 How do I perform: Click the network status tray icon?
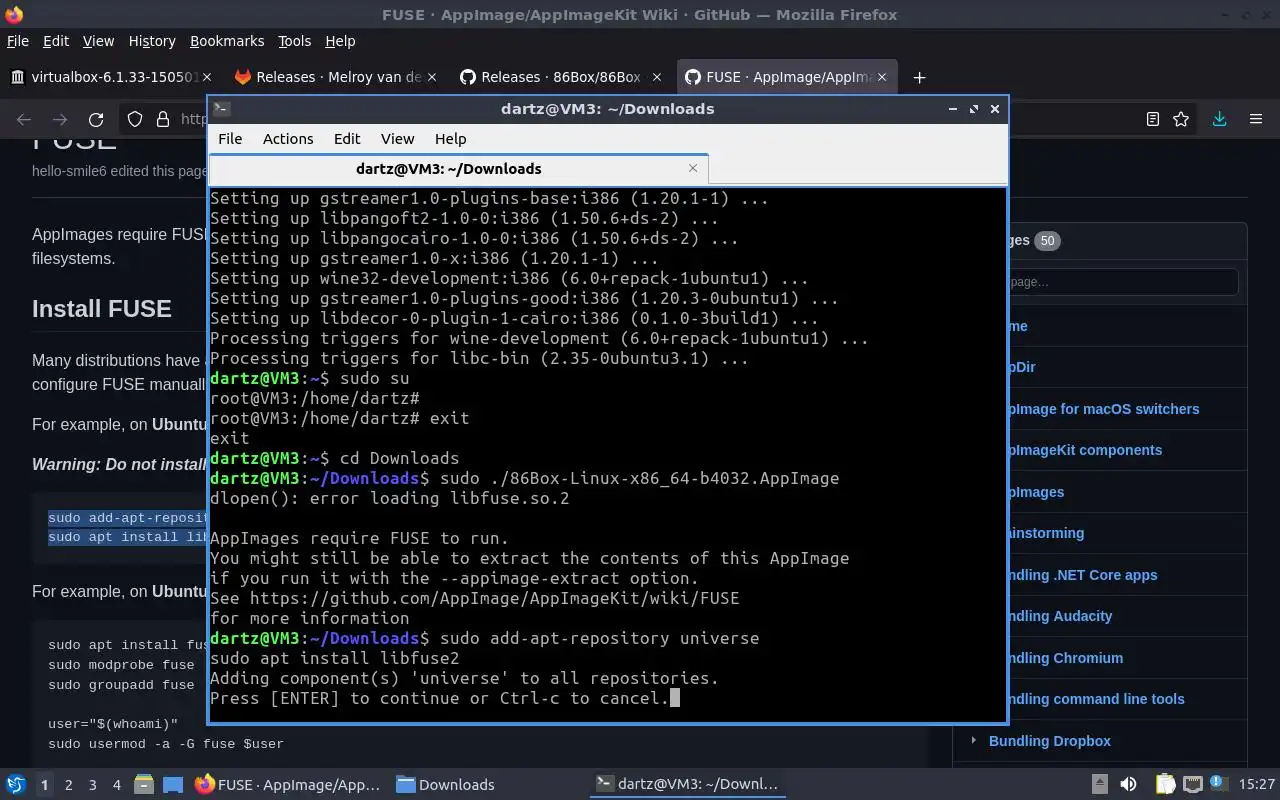click(1192, 784)
